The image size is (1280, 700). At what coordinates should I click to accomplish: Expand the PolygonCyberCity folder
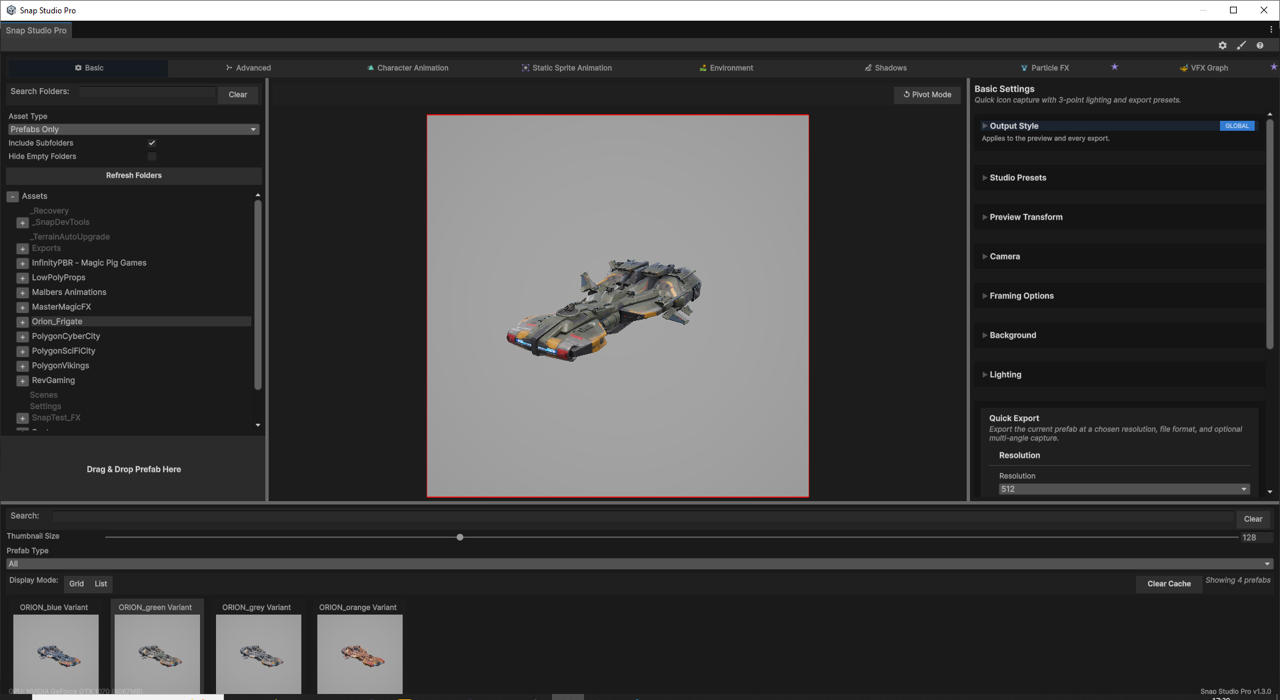pyautogui.click(x=22, y=337)
